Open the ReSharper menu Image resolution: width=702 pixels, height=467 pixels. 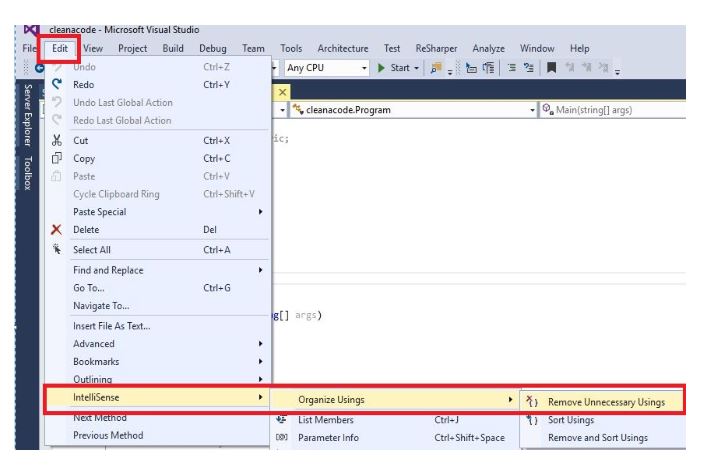point(435,48)
